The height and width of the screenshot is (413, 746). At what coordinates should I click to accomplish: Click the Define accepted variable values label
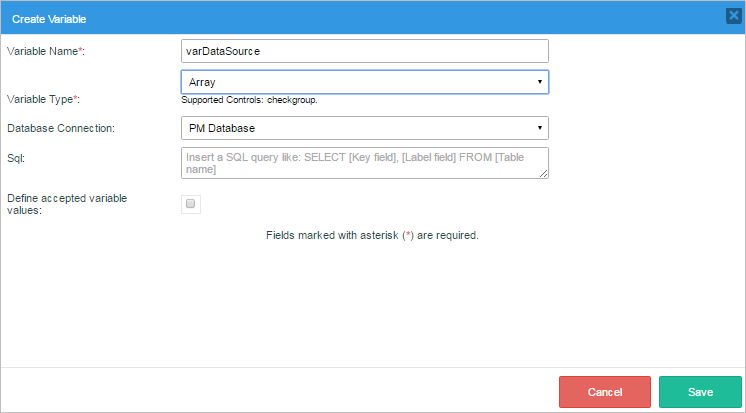68,204
